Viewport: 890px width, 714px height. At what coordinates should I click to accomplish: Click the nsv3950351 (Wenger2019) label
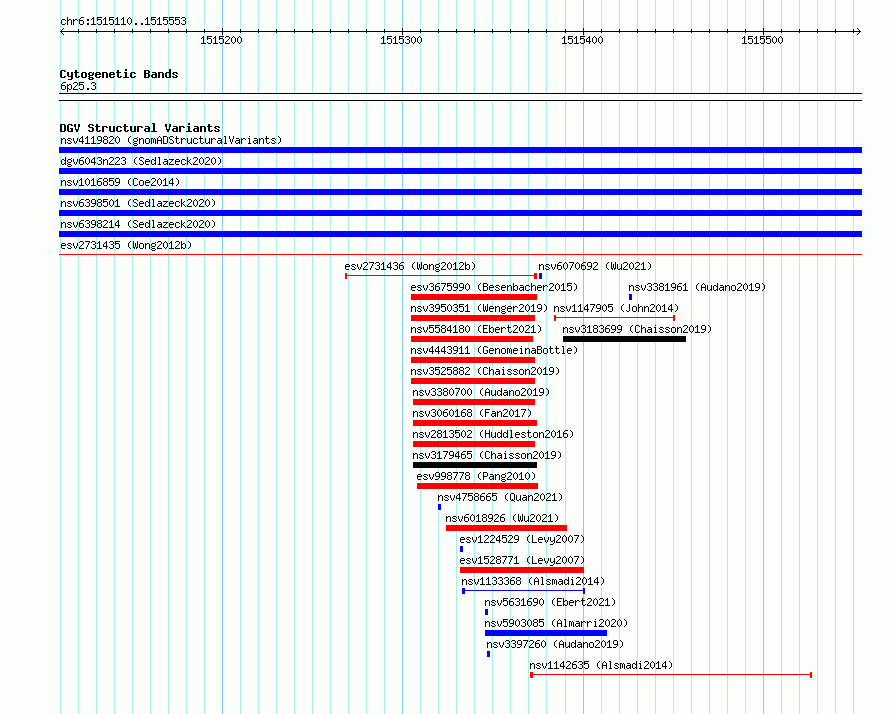[x=479, y=308]
